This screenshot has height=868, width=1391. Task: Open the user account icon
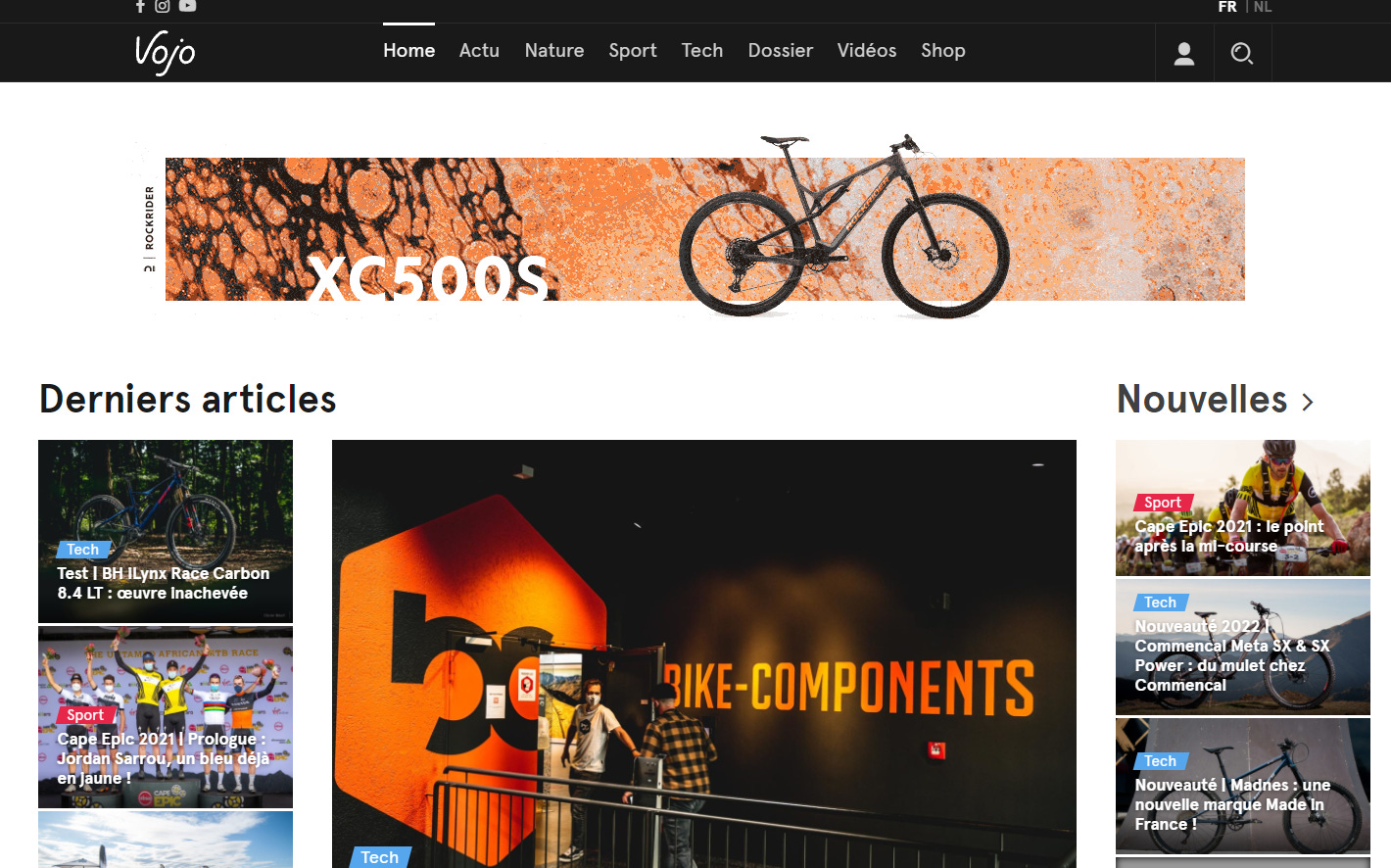1184,53
